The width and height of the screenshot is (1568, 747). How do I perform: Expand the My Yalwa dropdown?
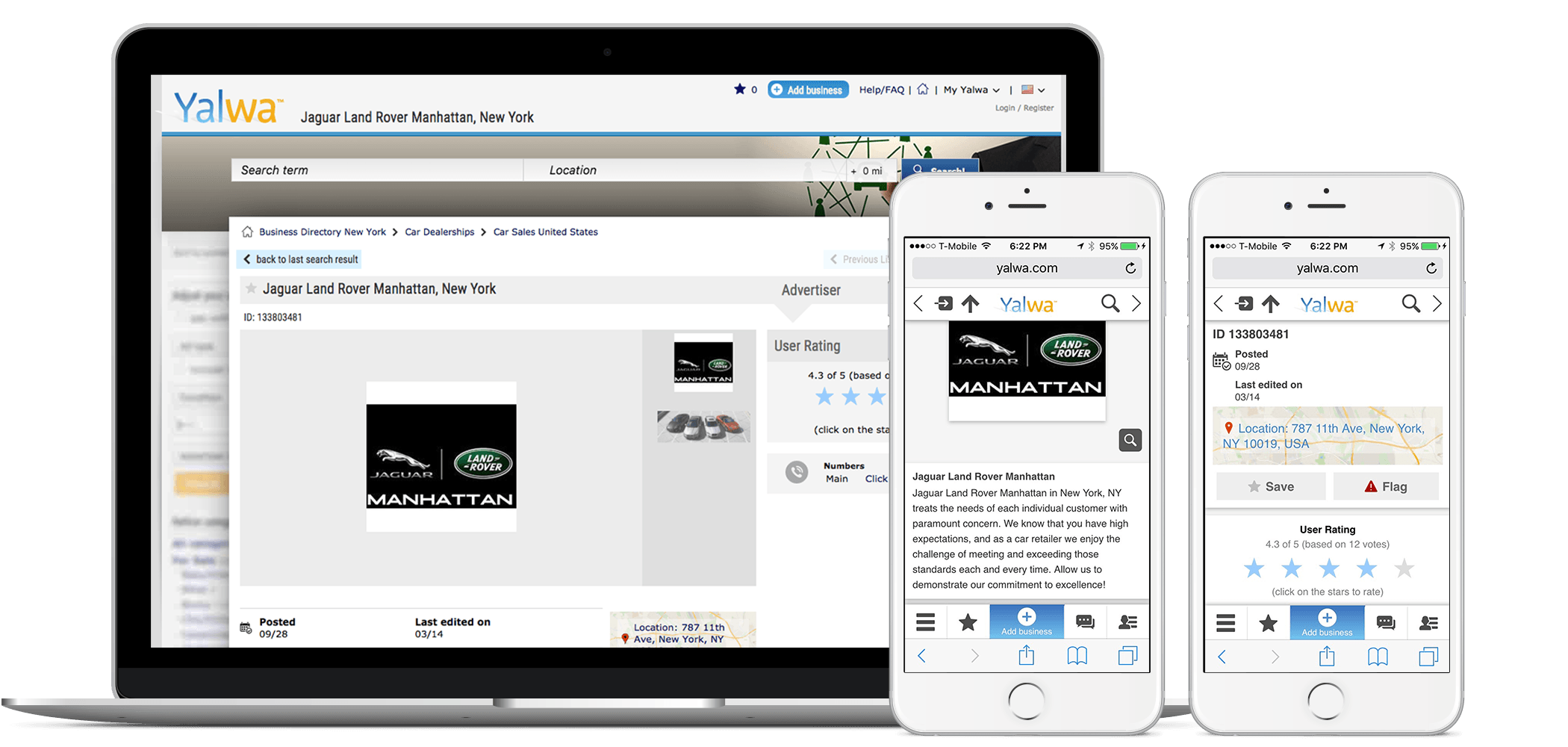pyautogui.click(x=971, y=90)
